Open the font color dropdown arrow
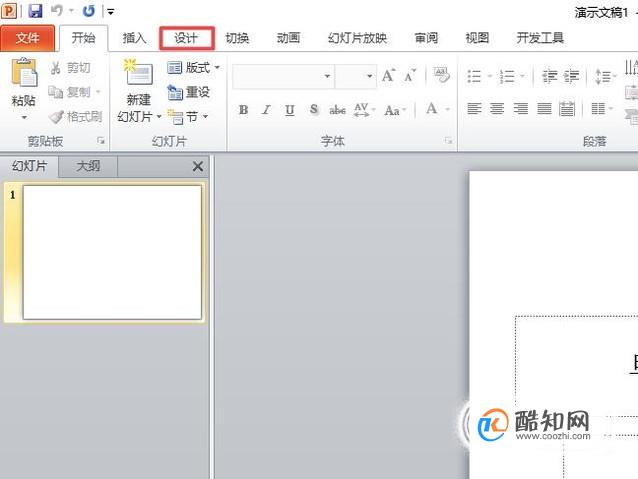Viewport: 638px width, 479px height. [x=447, y=109]
